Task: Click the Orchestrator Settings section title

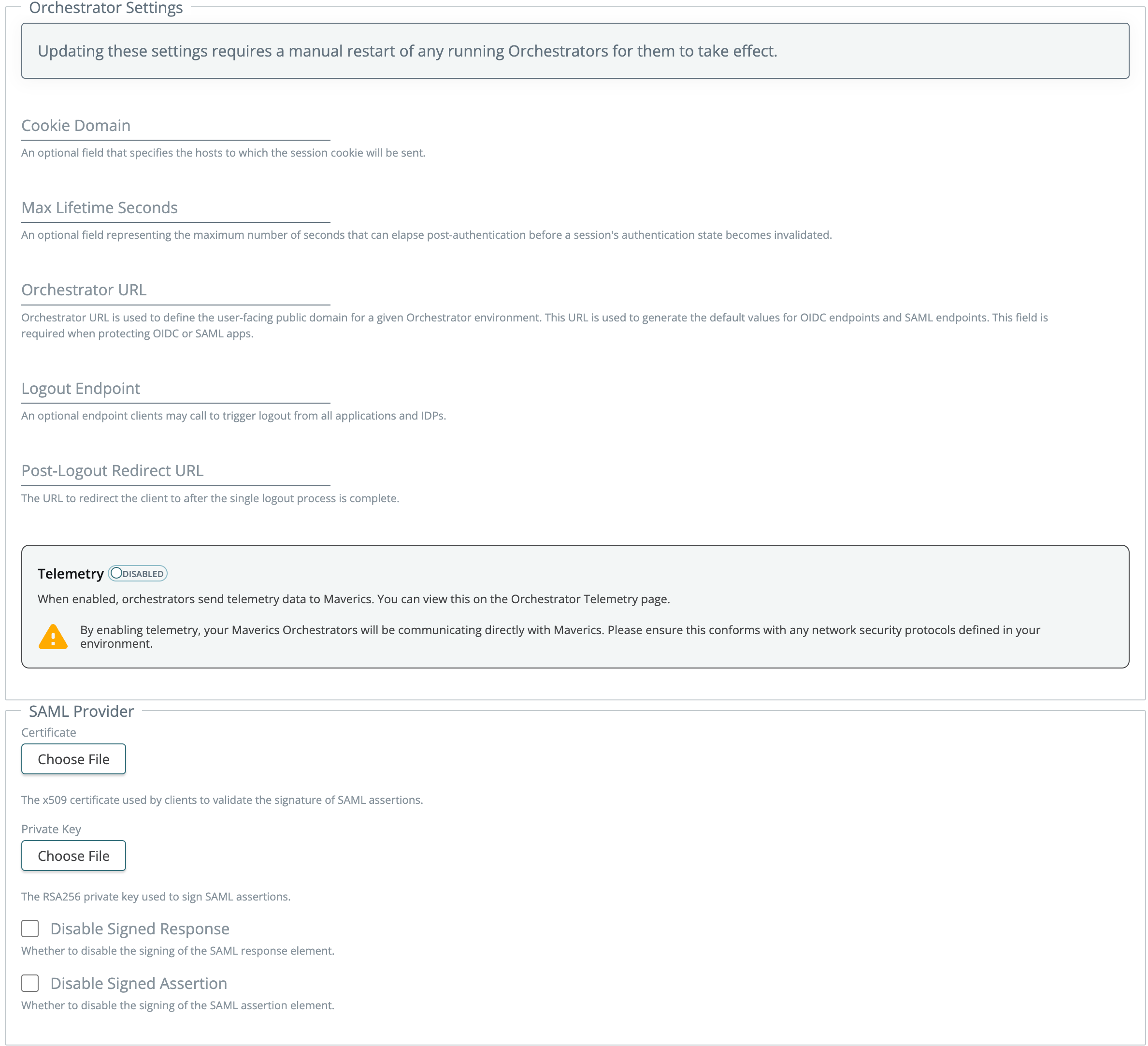Action: coord(106,8)
